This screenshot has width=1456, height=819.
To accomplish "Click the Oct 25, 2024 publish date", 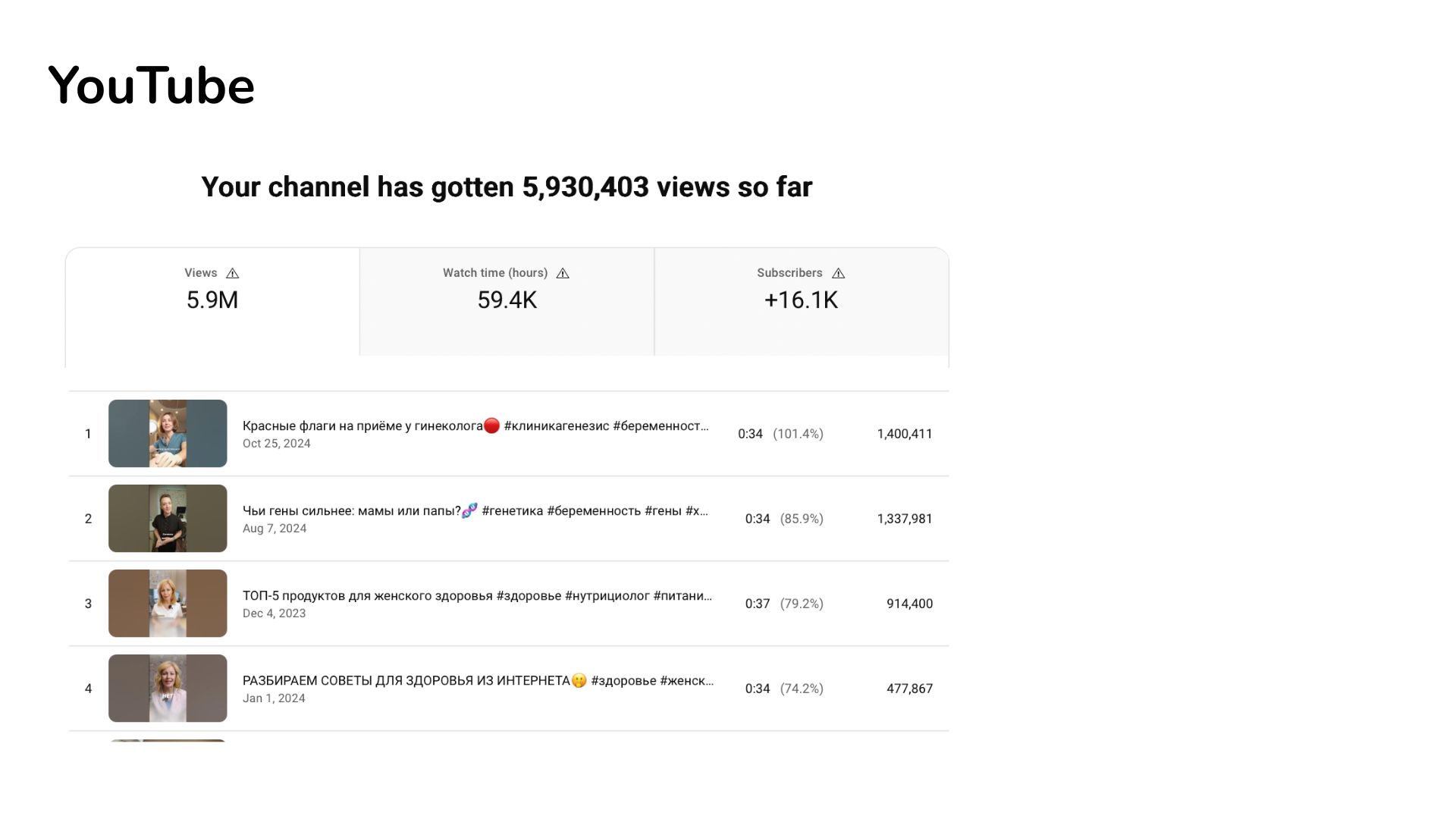I will click(x=277, y=444).
